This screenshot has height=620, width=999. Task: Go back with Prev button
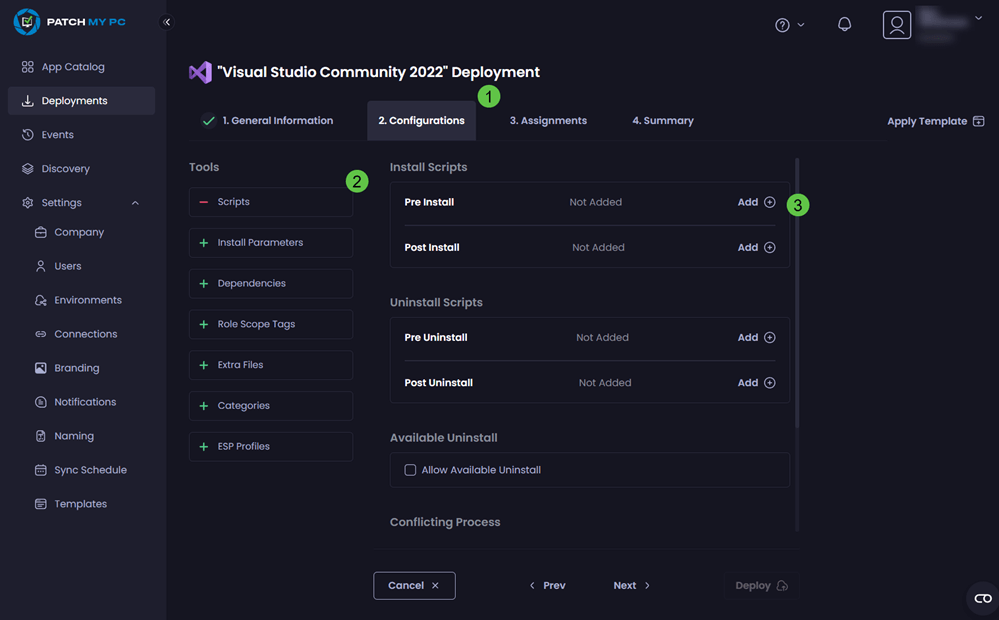pyautogui.click(x=547, y=586)
